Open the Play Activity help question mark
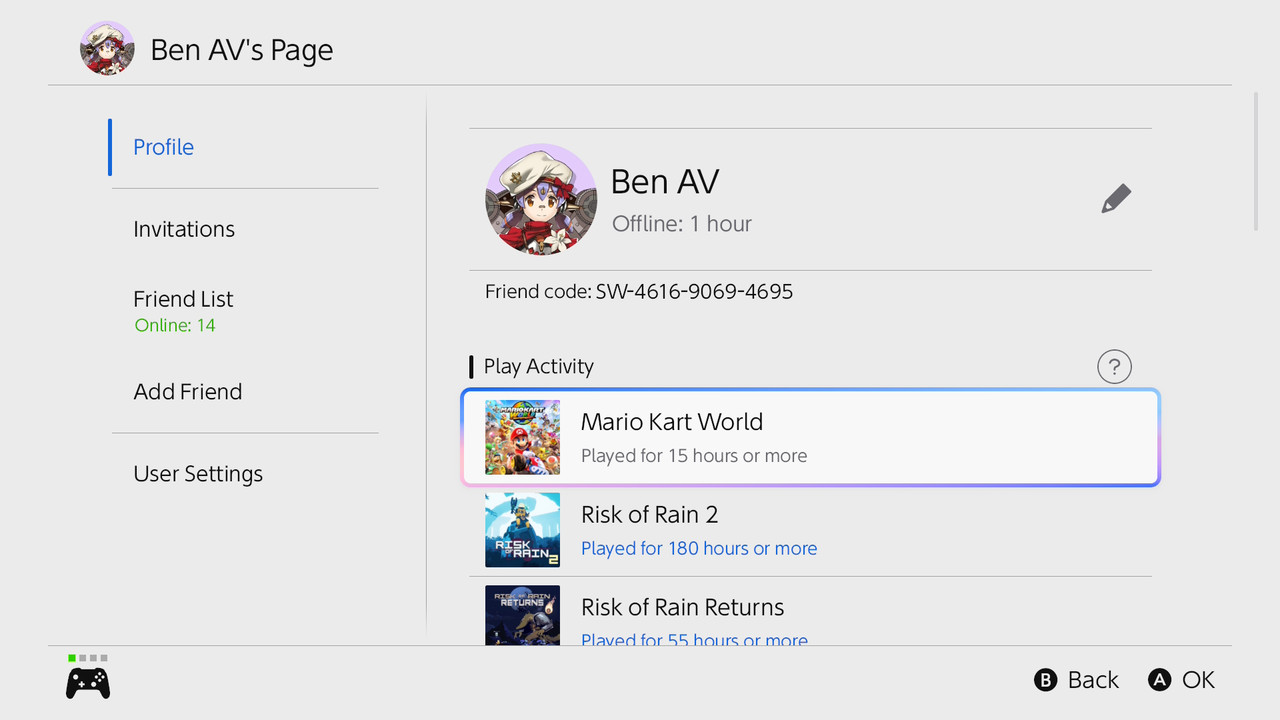 tap(1114, 366)
